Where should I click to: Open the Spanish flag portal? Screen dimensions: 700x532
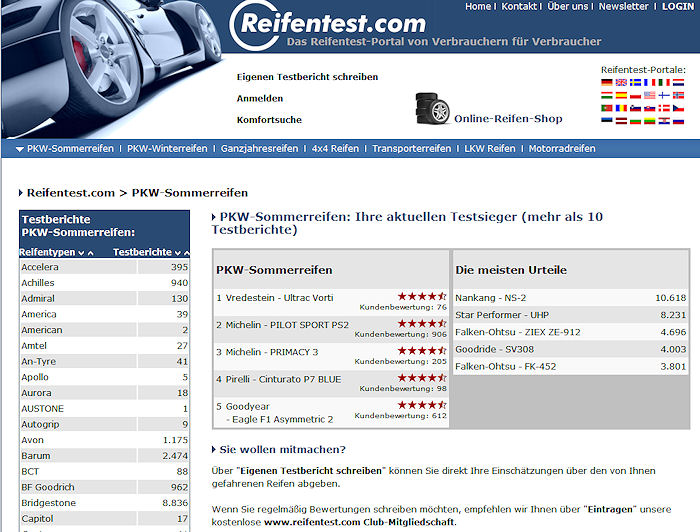[621, 95]
